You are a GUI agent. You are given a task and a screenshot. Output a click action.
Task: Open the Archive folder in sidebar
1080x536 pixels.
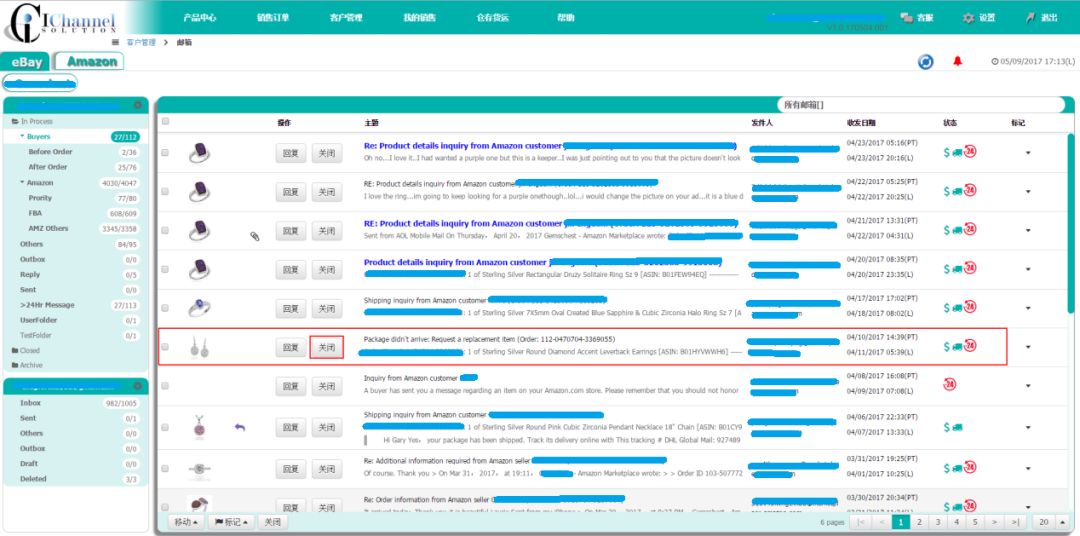pyautogui.click(x=27, y=365)
